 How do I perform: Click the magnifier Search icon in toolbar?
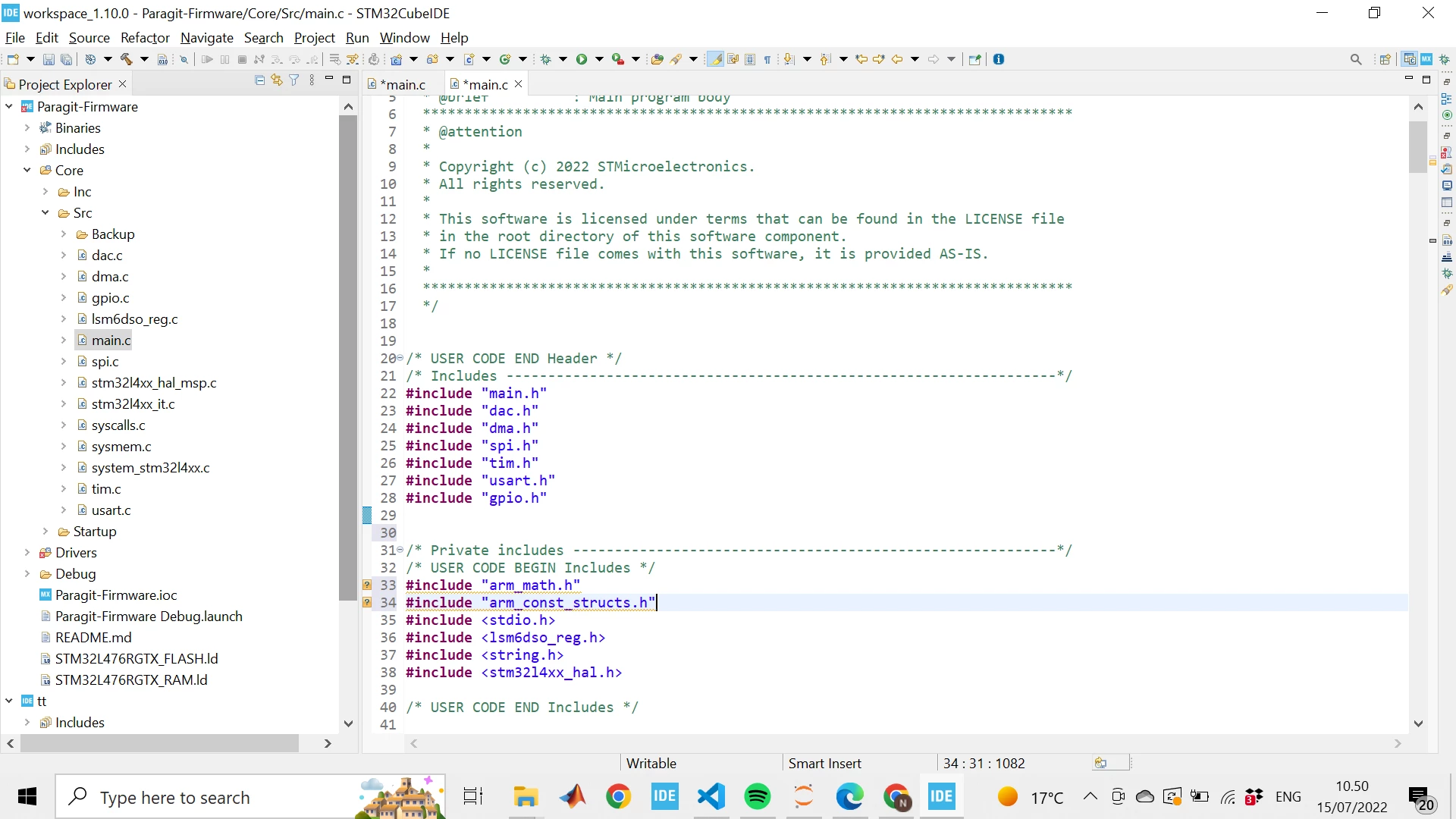(x=1356, y=59)
